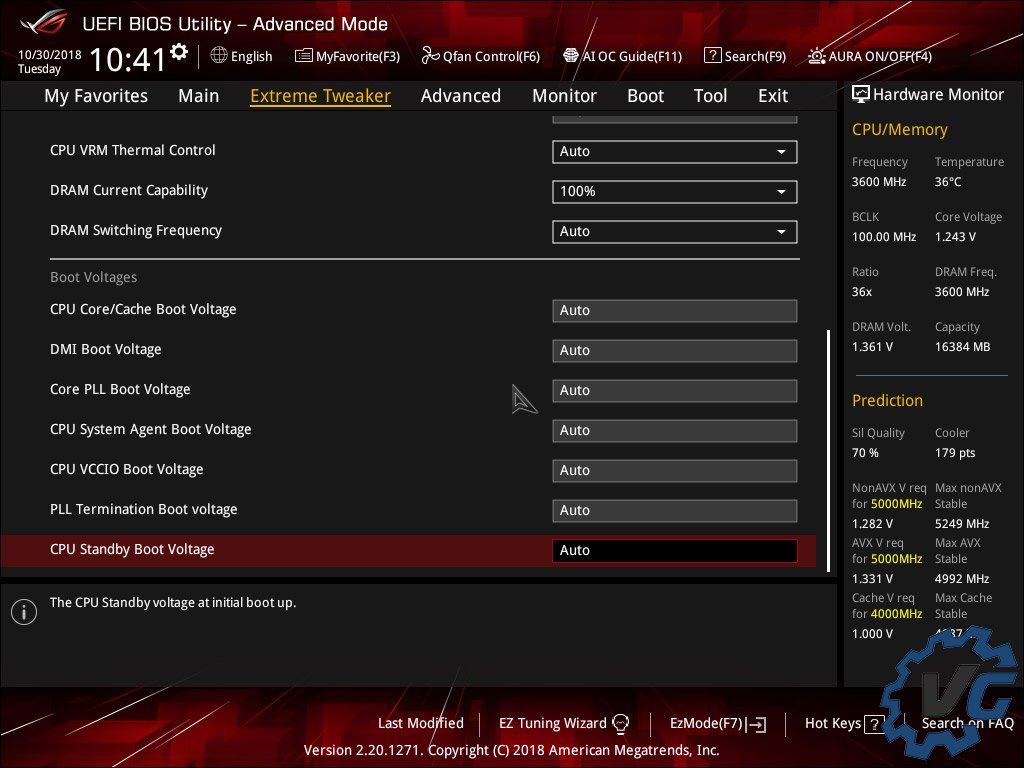Viewport: 1024px width, 768px height.
Task: Click the AURA ON/OFF(F4) label
Action: 880,57
